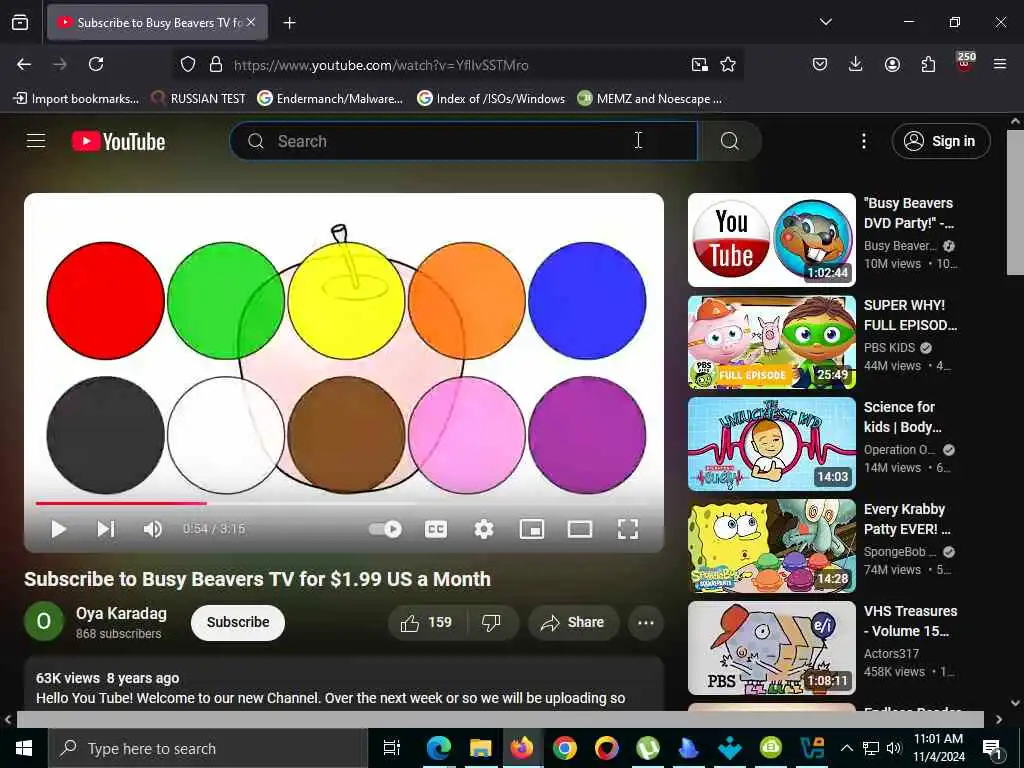
Task: Click the vertical page scrollbar
Action: [x=1015, y=202]
